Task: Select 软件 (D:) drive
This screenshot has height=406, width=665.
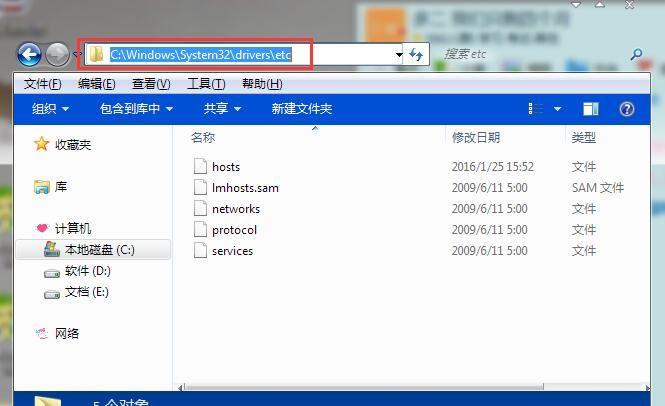Action: point(87,271)
